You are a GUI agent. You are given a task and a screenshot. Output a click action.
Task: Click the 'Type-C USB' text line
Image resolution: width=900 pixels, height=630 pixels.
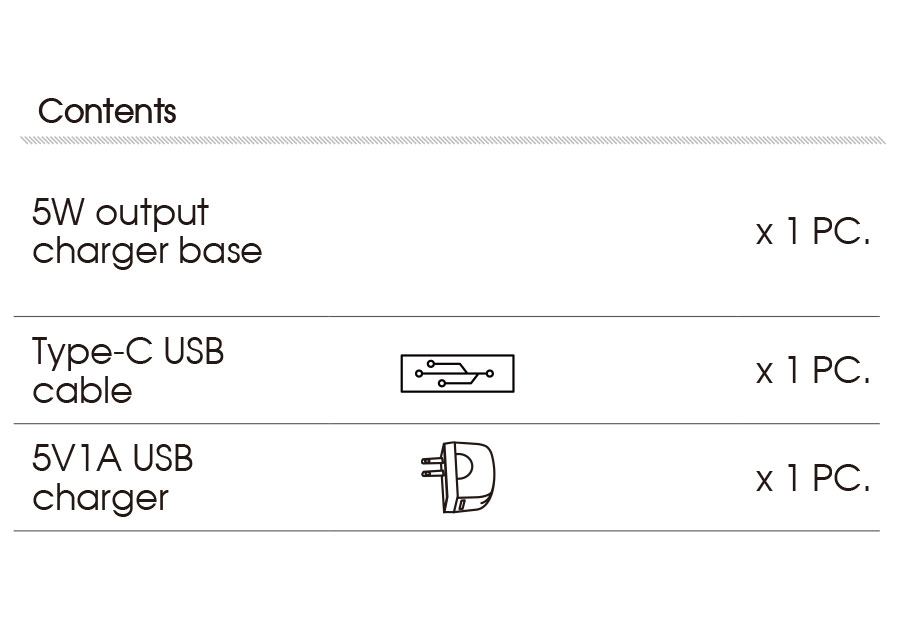128,352
